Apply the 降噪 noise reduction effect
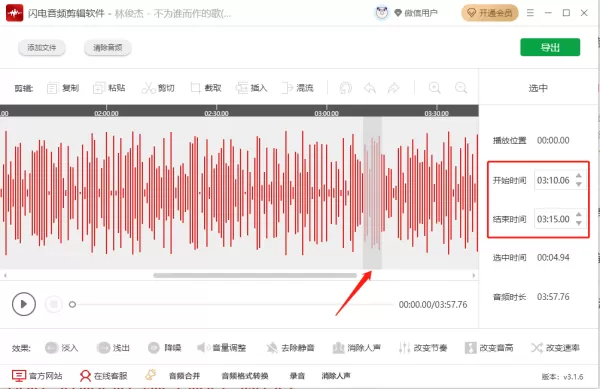 (165, 348)
